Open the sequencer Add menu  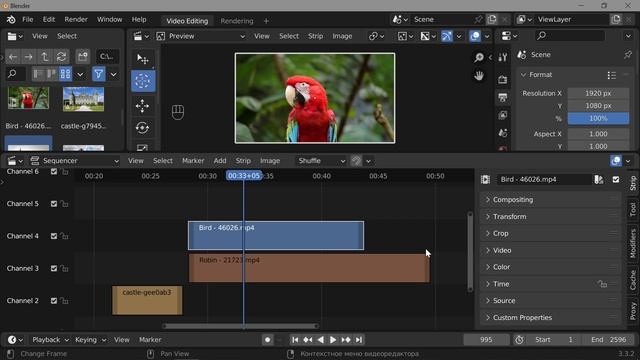[x=220, y=161]
